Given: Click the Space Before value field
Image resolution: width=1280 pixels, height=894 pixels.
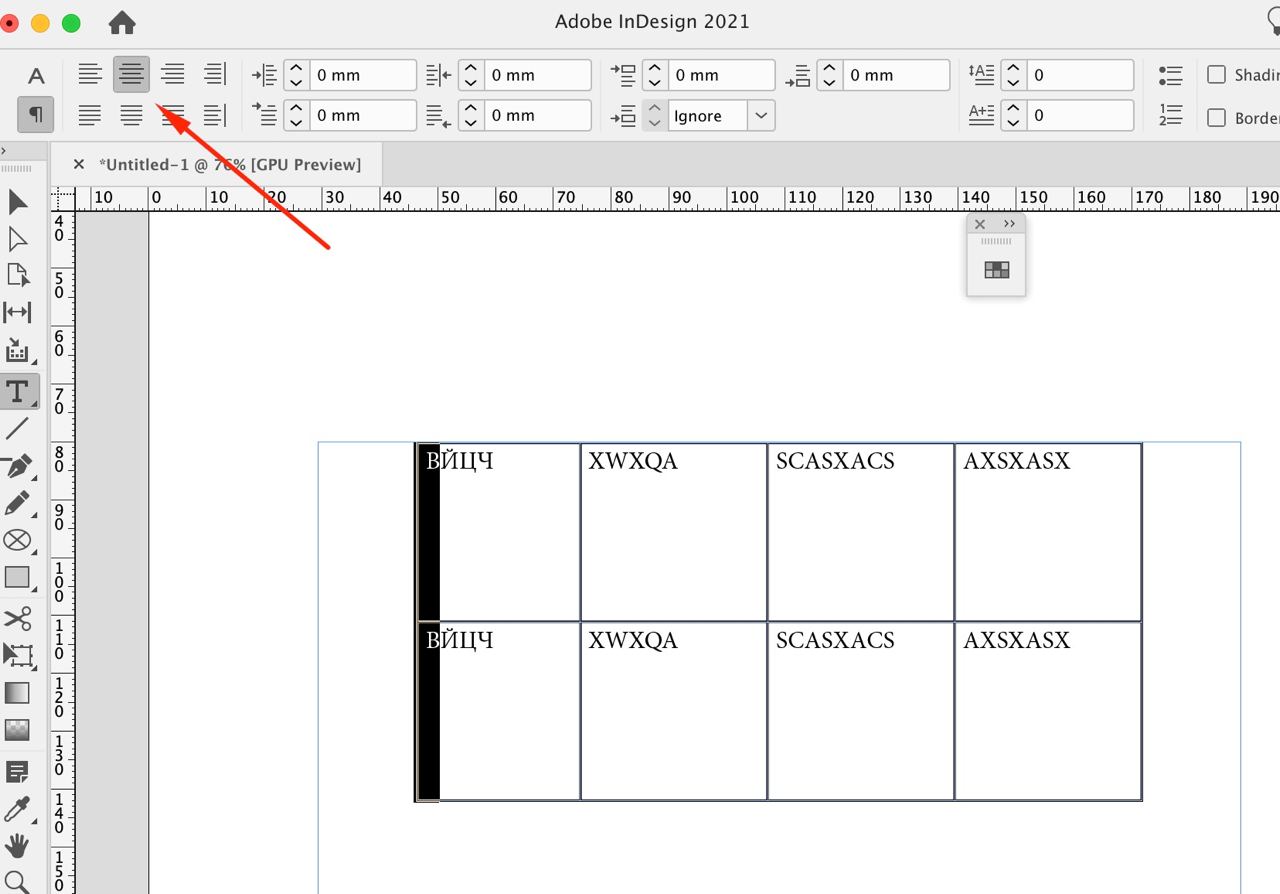Looking at the screenshot, I should click(x=722, y=75).
